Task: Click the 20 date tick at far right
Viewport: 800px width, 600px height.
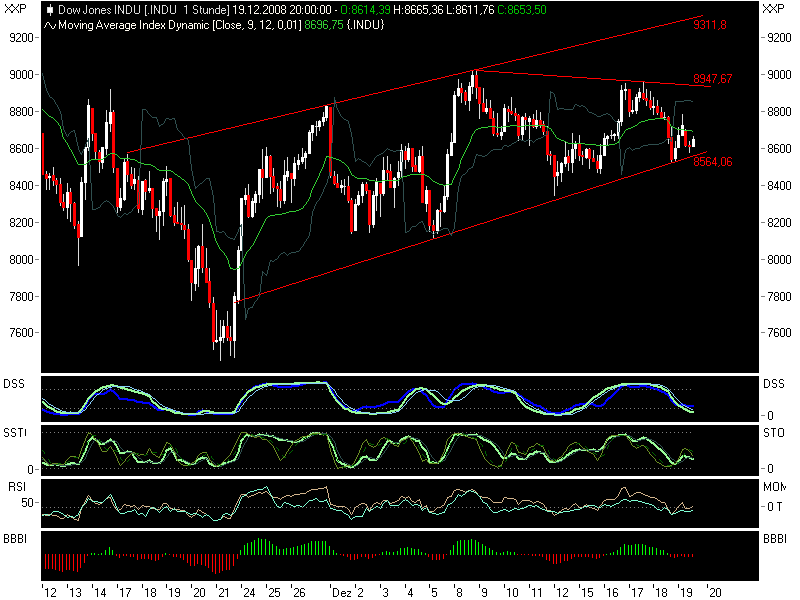Action: pos(712,591)
